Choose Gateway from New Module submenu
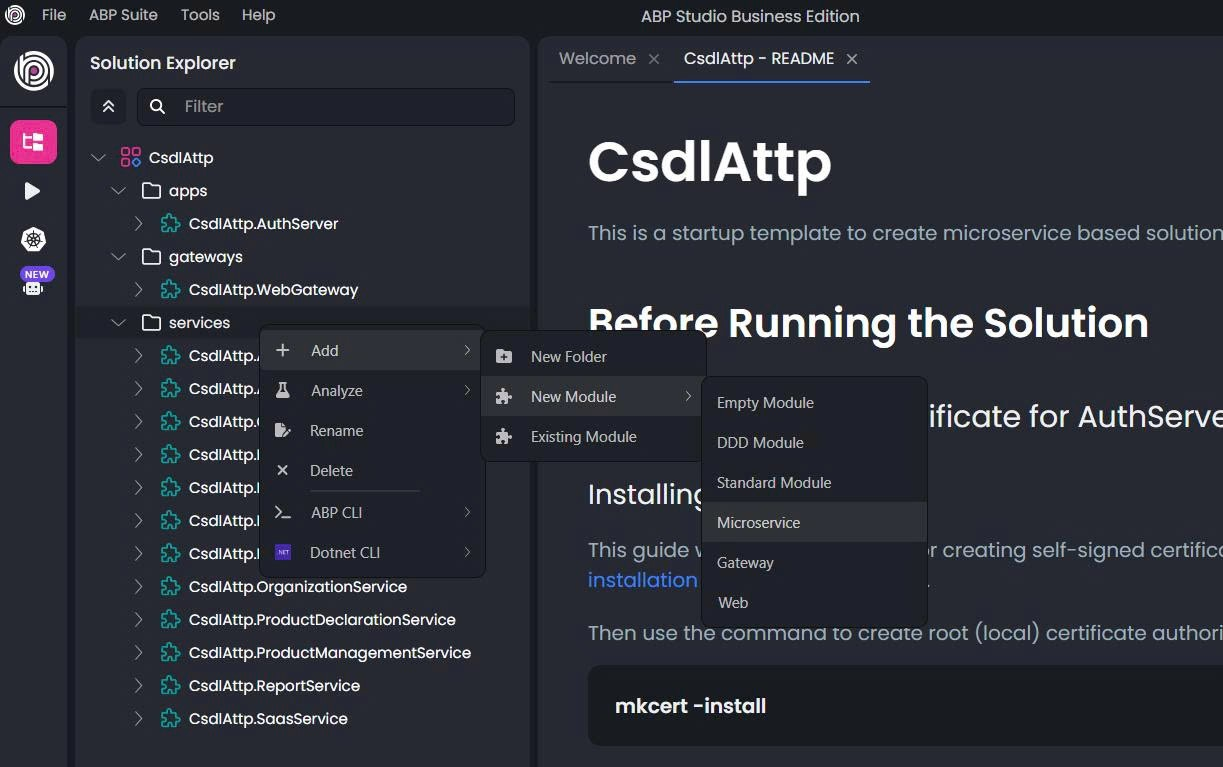The height and width of the screenshot is (767, 1223). [x=815, y=562]
